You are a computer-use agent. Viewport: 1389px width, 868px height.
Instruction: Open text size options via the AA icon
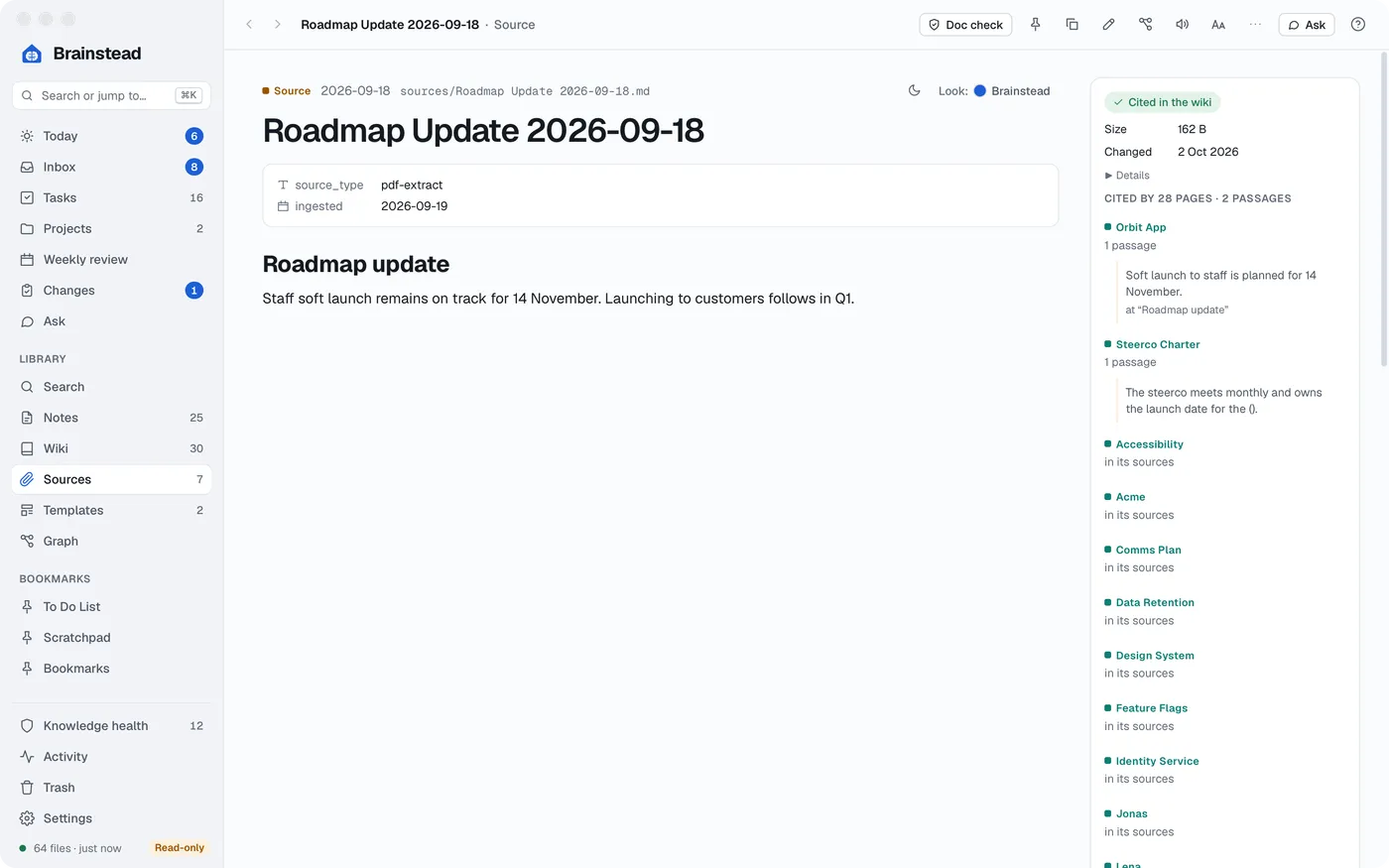pyautogui.click(x=1218, y=25)
